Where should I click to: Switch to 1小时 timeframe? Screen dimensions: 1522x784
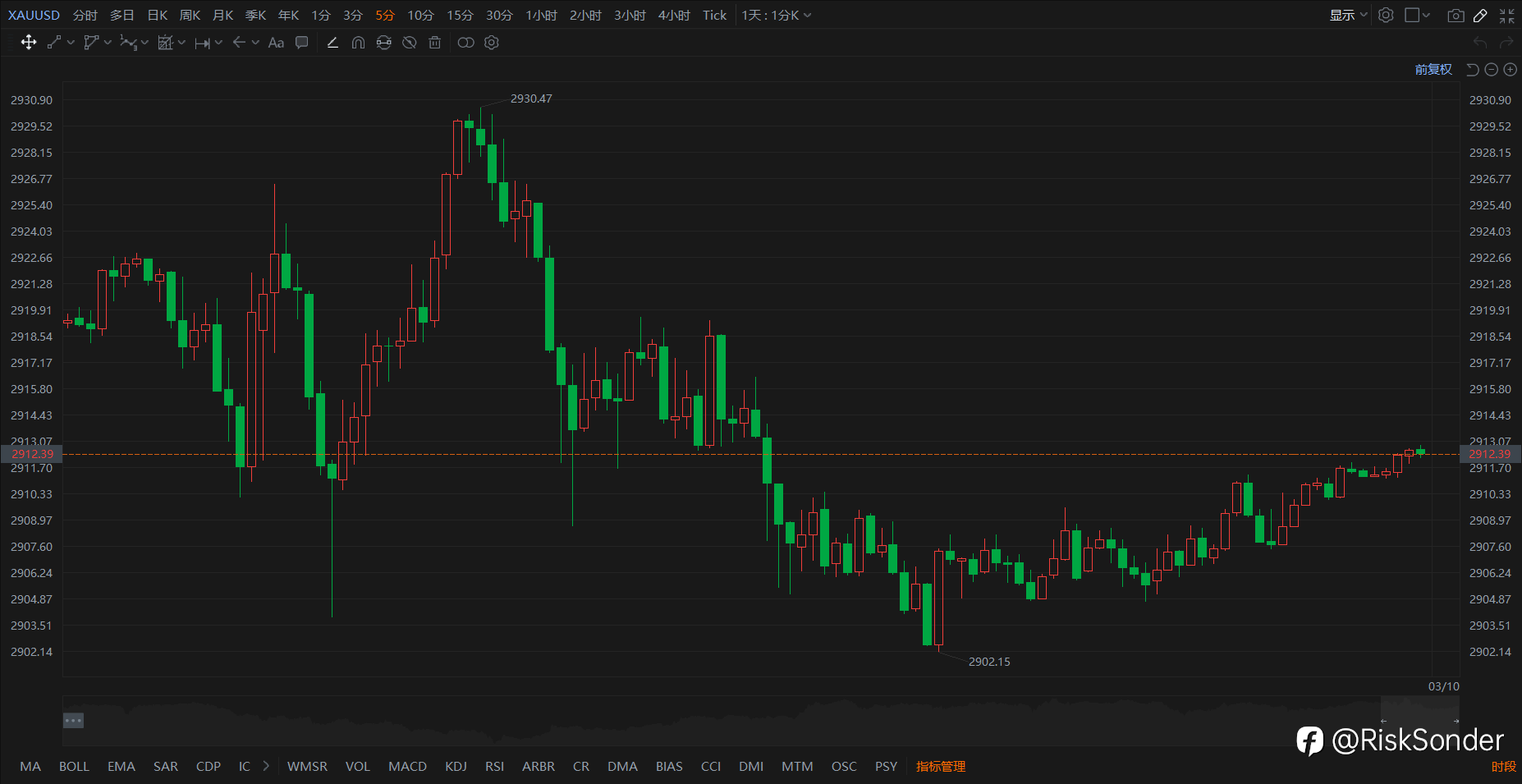(x=541, y=15)
